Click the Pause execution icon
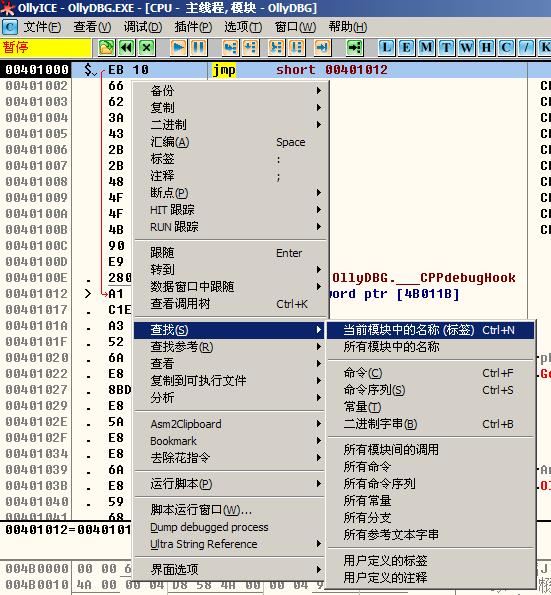The image size is (551, 595). 199,48
